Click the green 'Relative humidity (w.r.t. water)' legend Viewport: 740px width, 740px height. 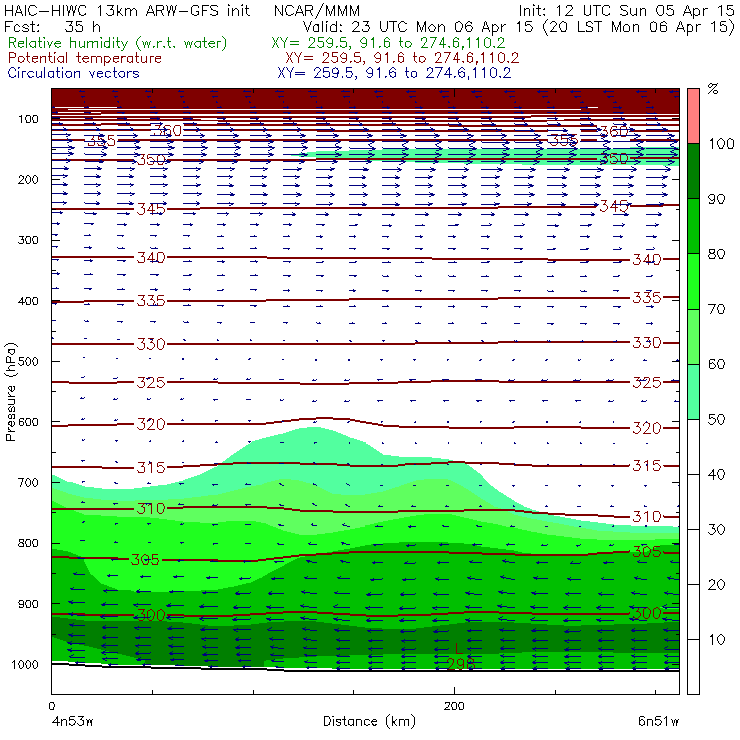118,43
